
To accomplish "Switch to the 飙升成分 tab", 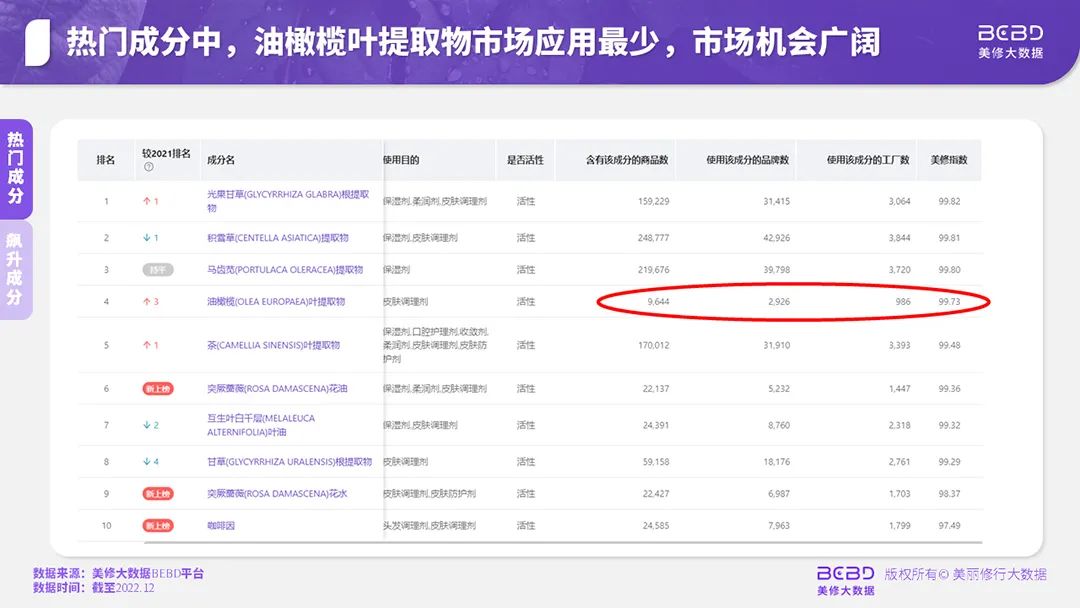I will point(15,270).
